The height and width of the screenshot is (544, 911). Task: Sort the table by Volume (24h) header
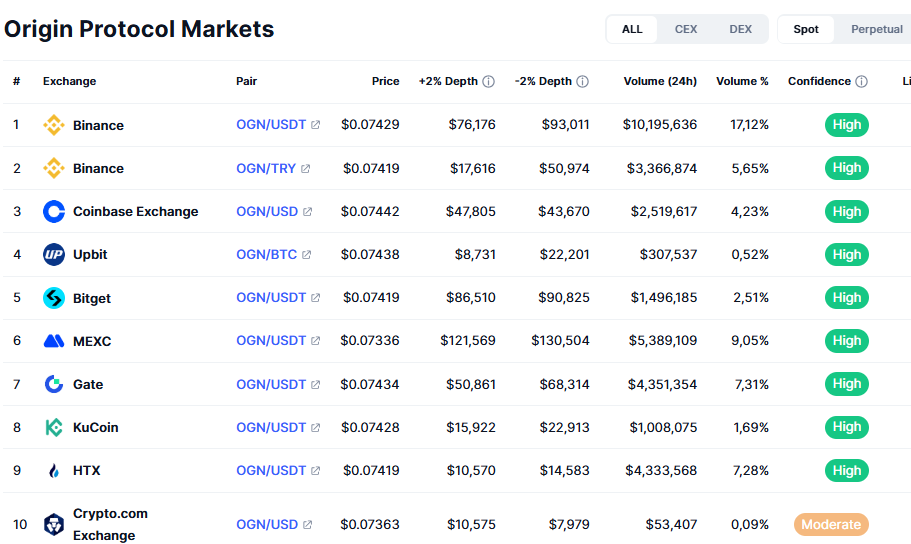[660, 81]
